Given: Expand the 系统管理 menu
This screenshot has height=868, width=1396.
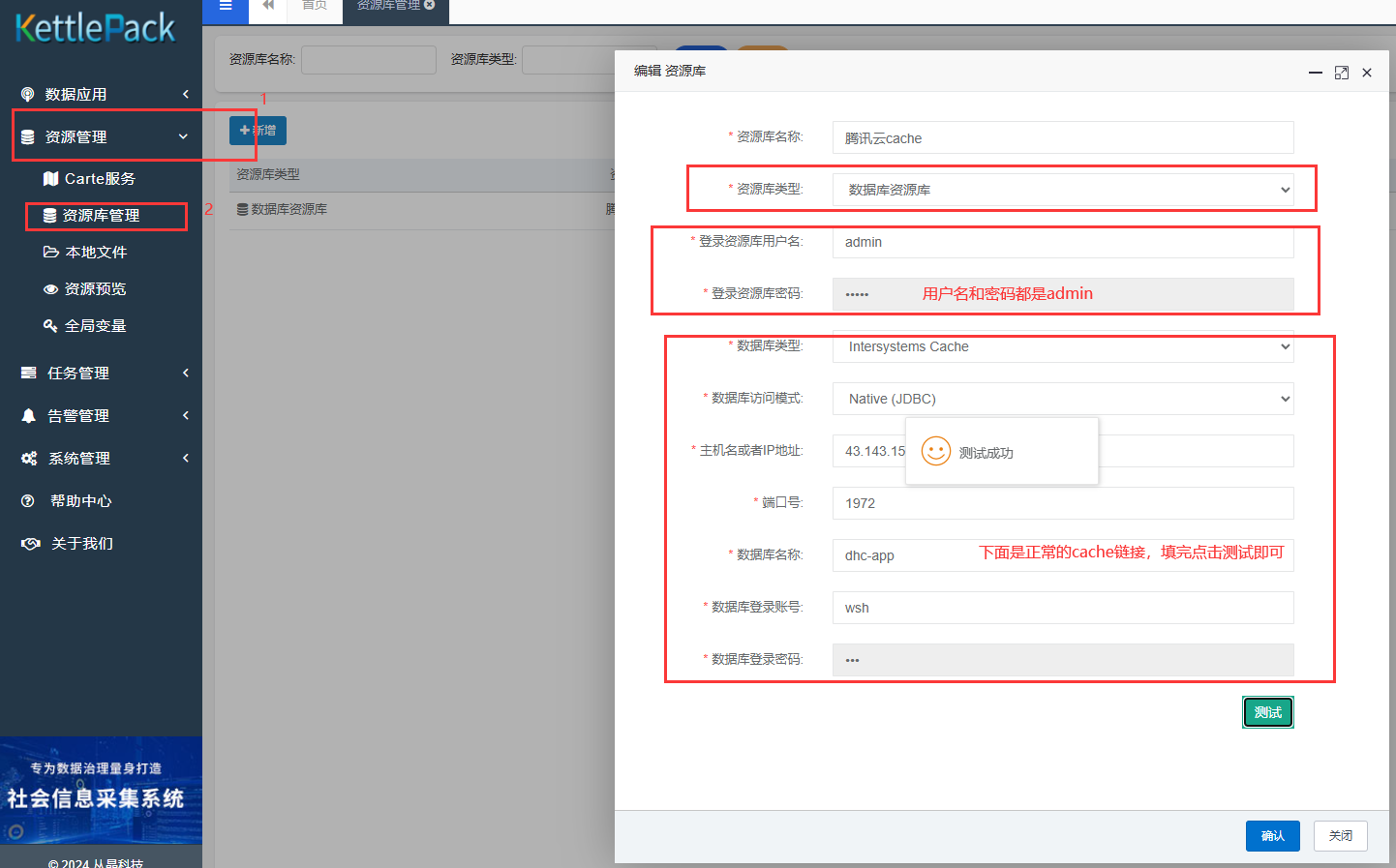Looking at the screenshot, I should point(101,459).
